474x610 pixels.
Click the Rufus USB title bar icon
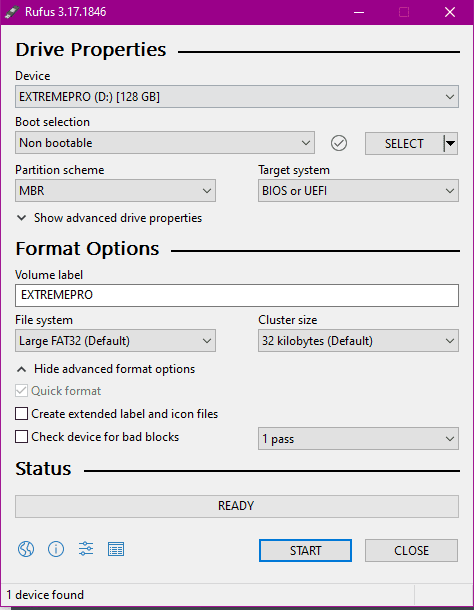11,12
